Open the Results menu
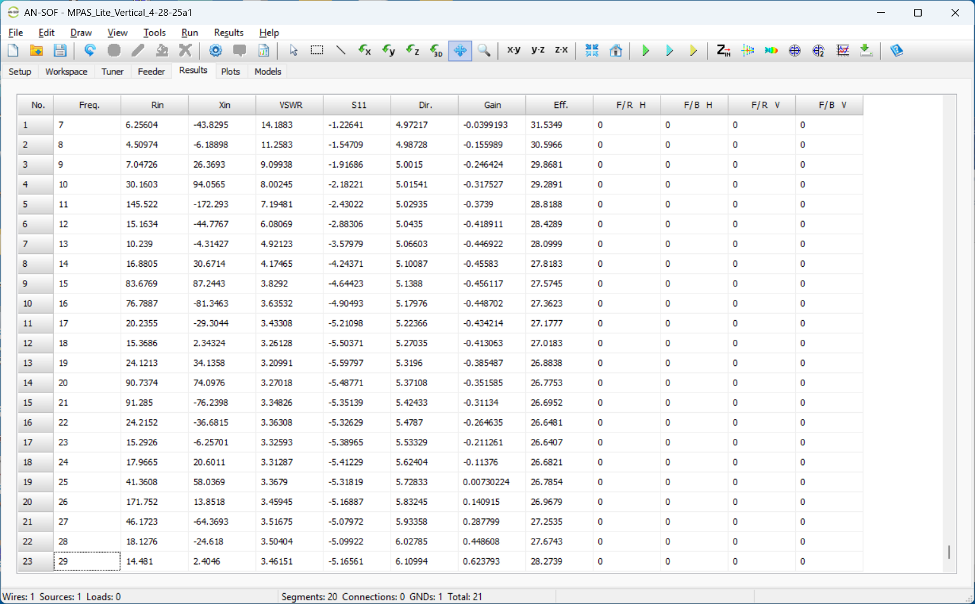The width and height of the screenshot is (977, 604). tap(229, 32)
